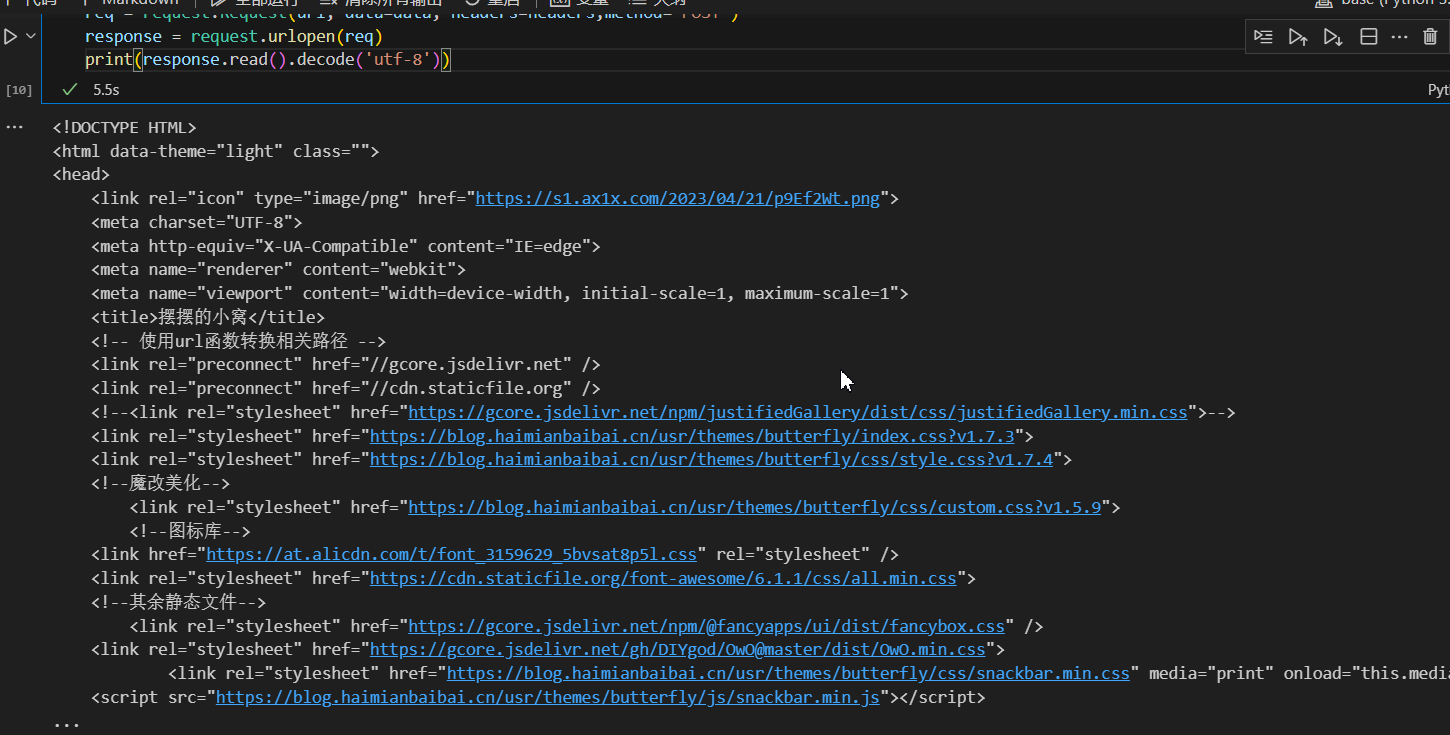
Task: Open the justifiedGallery.min.css link
Action: pos(798,412)
